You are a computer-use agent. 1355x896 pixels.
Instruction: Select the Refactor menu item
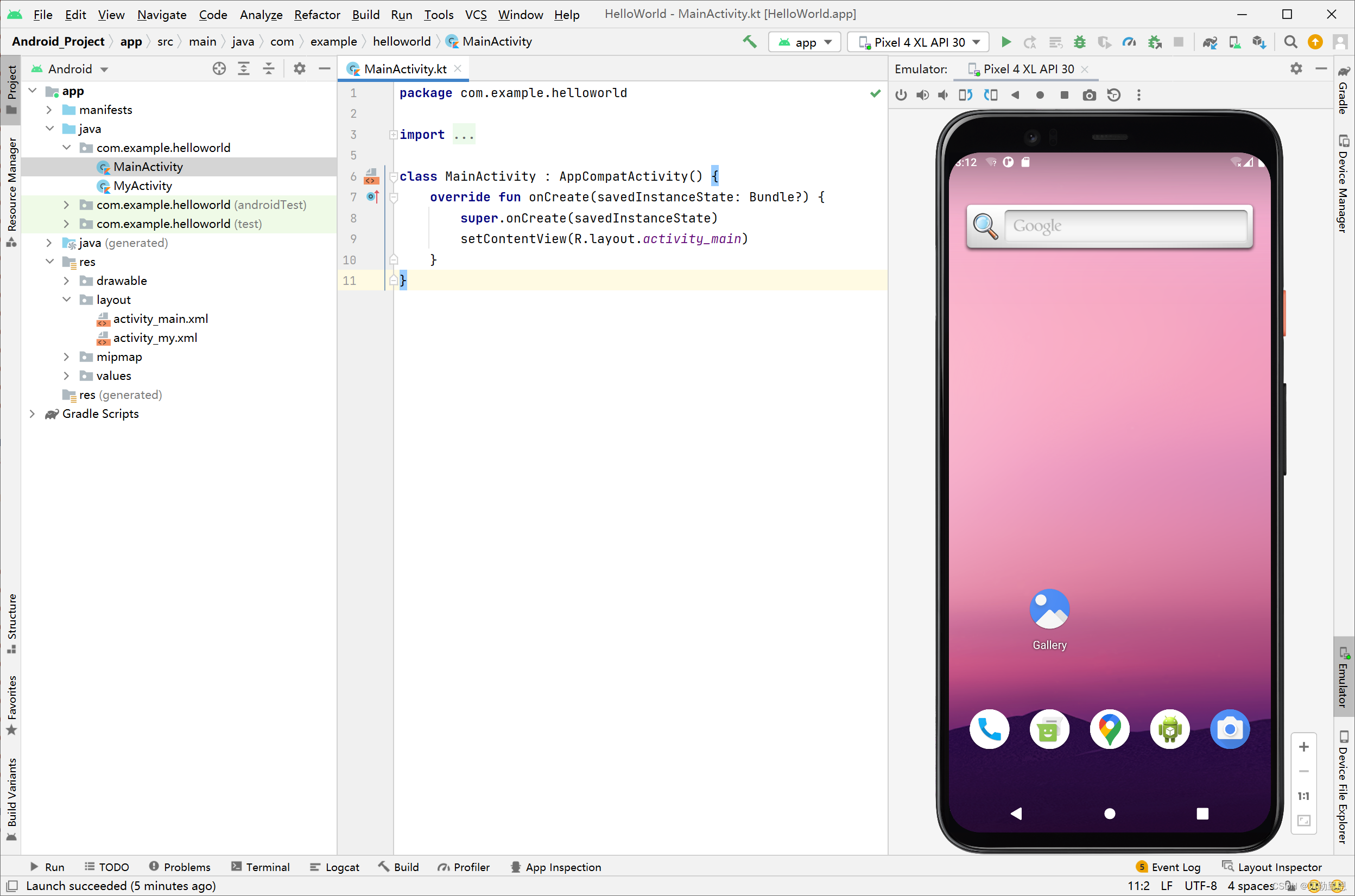tap(316, 14)
